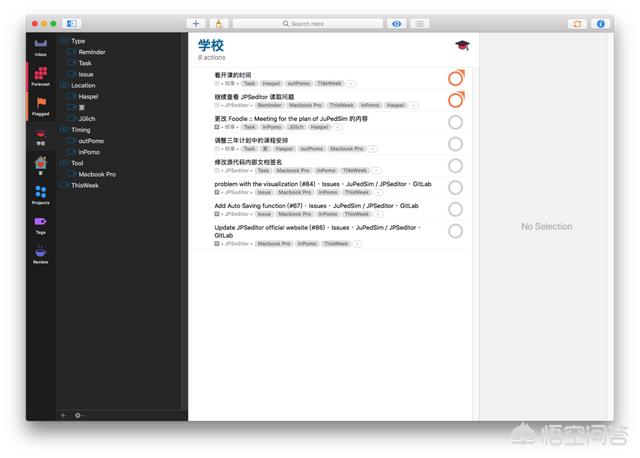
Task: Select the 学校 perspective in the sidebar
Action: point(40,137)
